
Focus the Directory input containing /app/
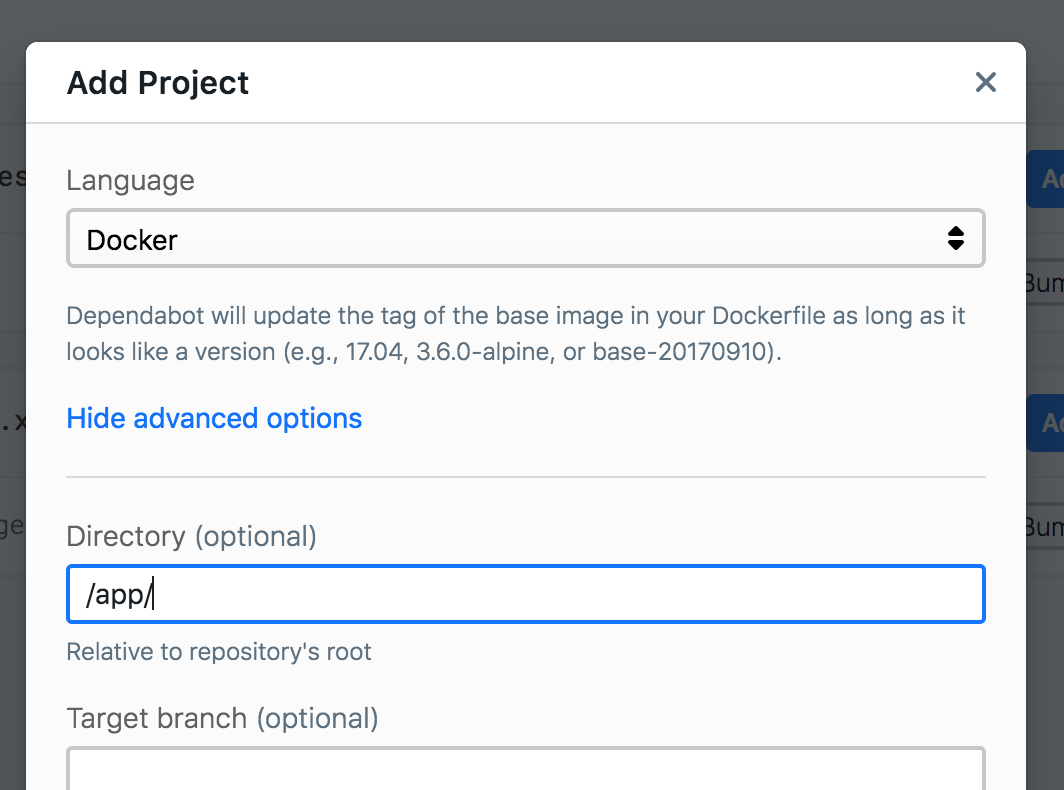coord(526,594)
